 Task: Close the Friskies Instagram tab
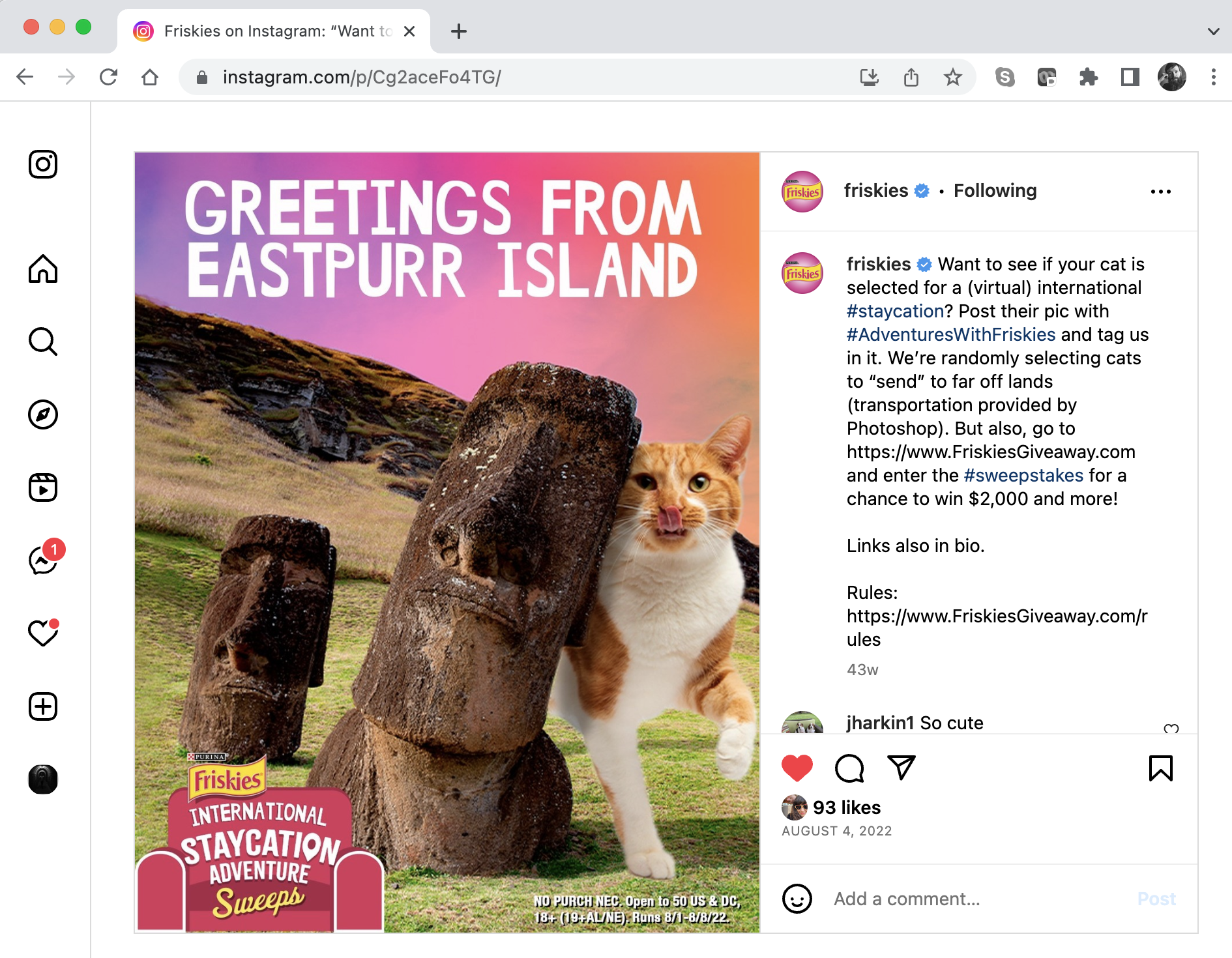point(409,31)
